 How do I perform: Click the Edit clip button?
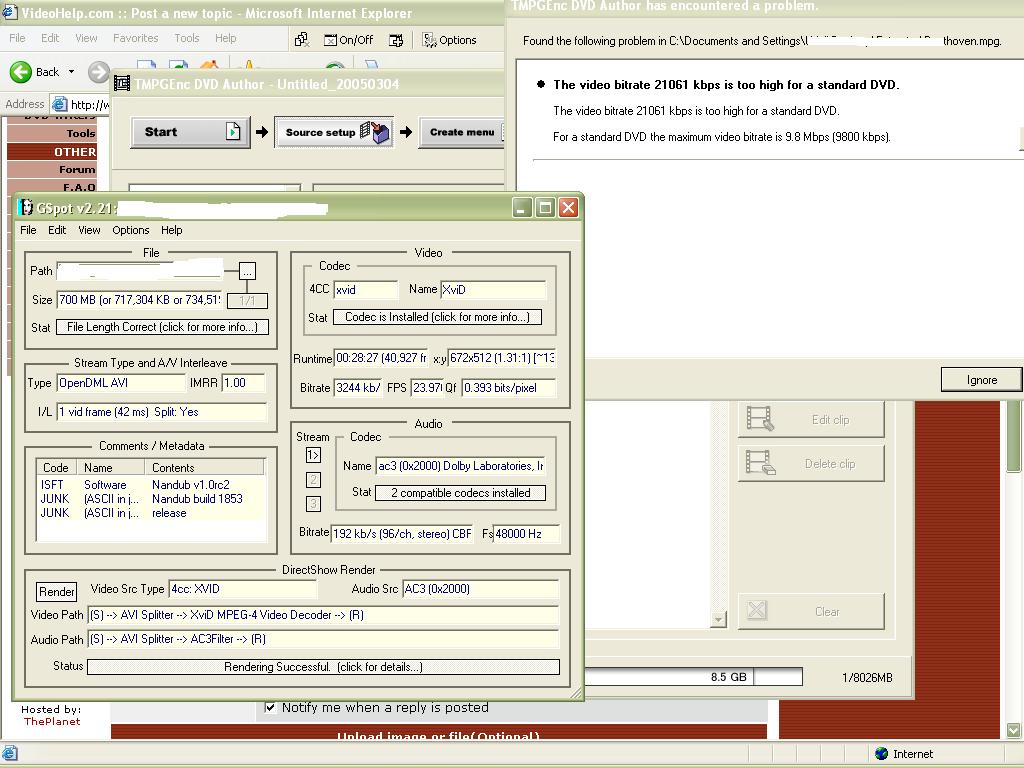(x=811, y=419)
